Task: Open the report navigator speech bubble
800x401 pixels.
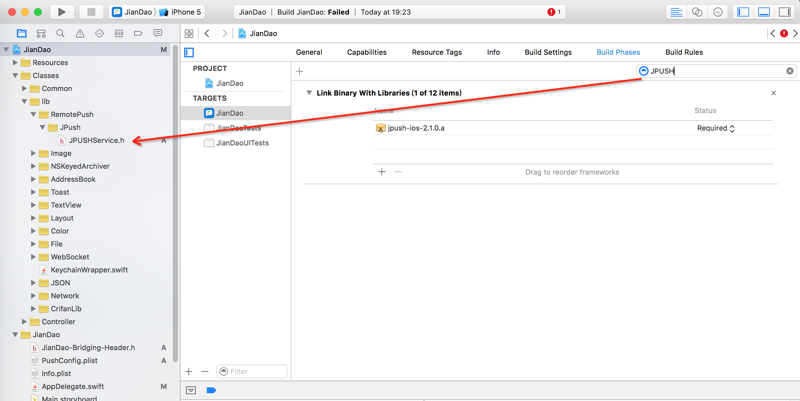Action: [158, 34]
